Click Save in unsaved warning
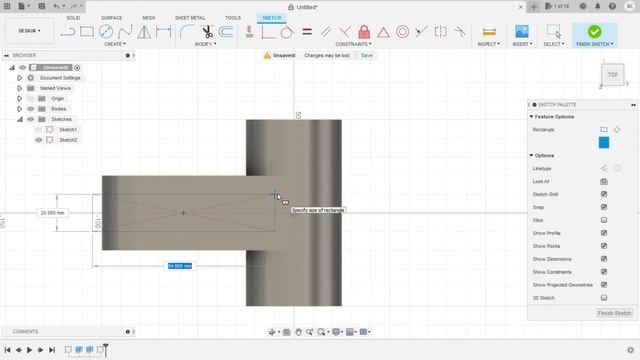This screenshot has height=360, width=640. 367,56
